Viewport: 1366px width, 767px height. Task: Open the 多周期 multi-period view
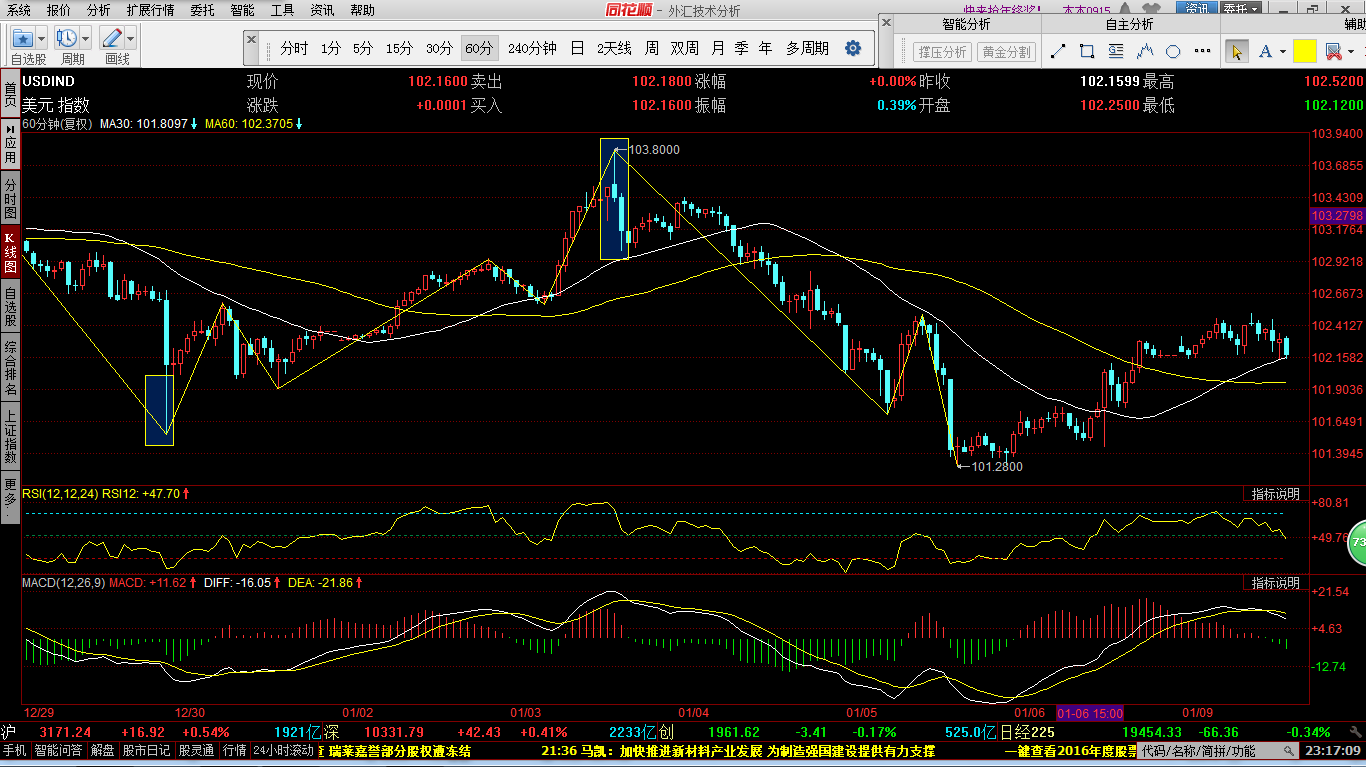pyautogui.click(x=807, y=48)
